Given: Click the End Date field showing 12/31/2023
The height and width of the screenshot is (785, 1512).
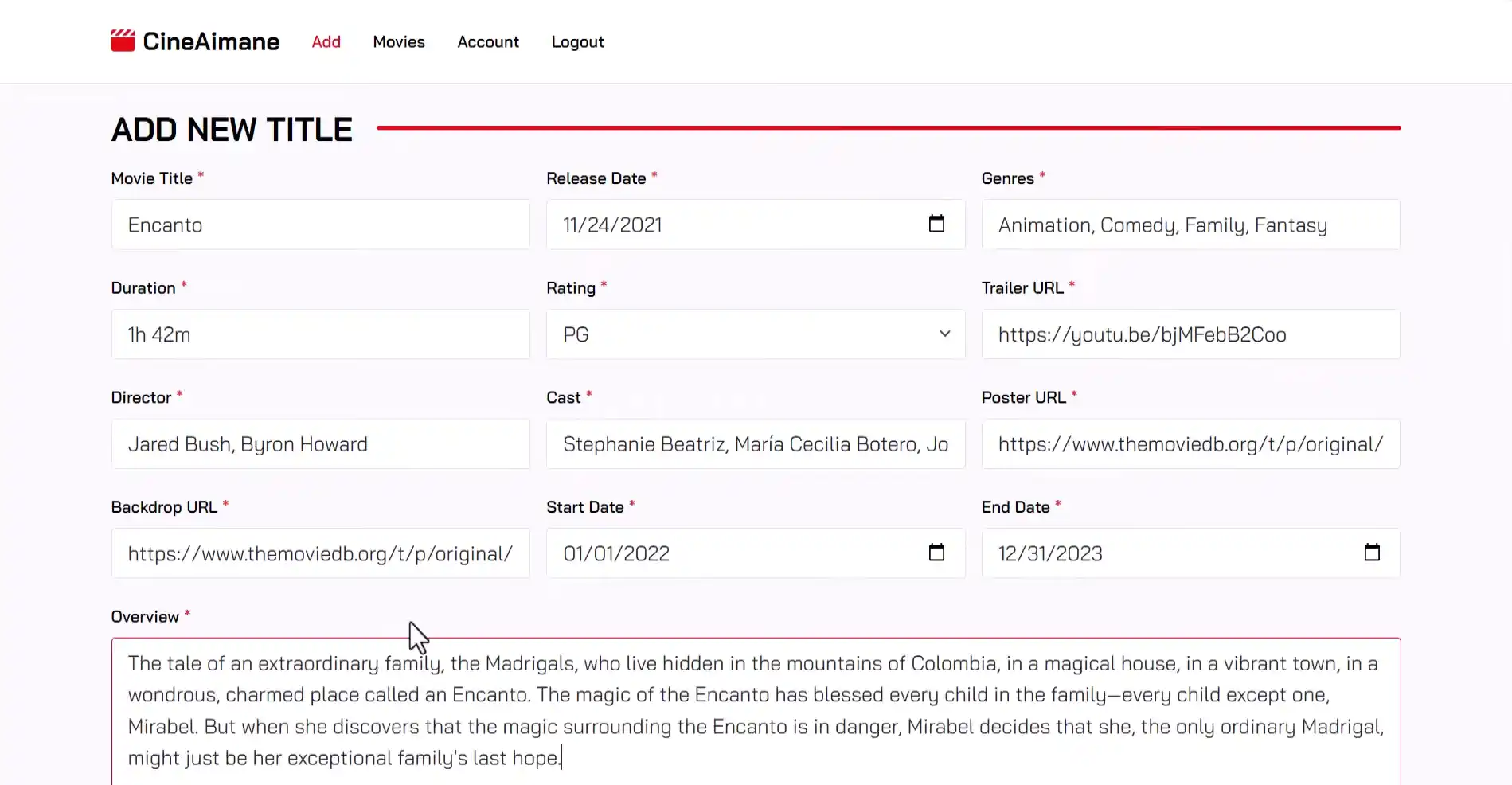Looking at the screenshot, I should [x=1190, y=553].
